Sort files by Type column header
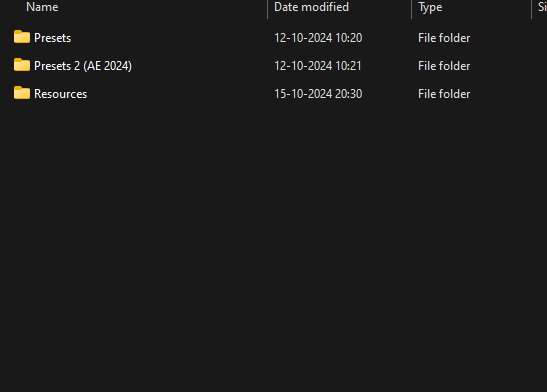 (x=430, y=7)
